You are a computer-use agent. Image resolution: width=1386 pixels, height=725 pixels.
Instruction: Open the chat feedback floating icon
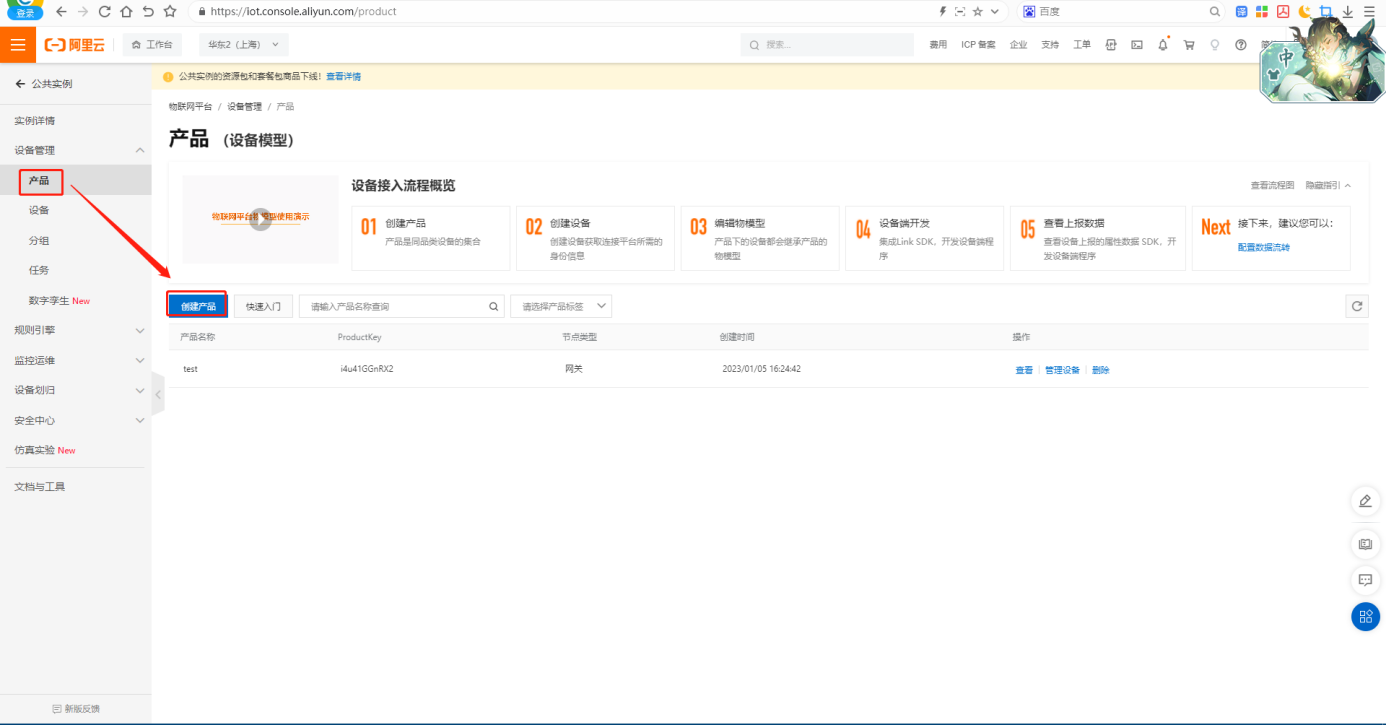(1365, 580)
